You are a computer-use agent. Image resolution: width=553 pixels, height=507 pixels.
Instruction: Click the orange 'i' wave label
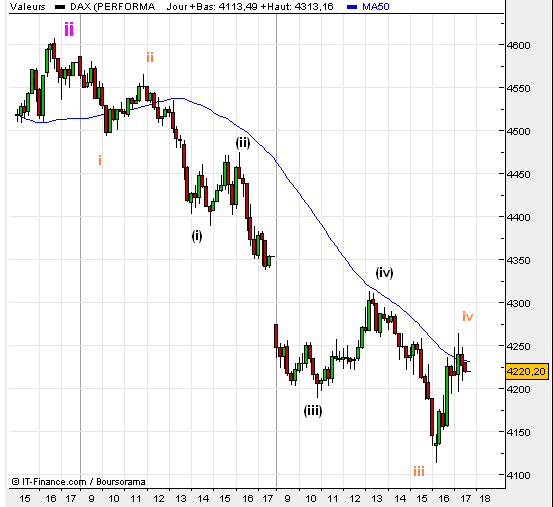click(x=100, y=160)
